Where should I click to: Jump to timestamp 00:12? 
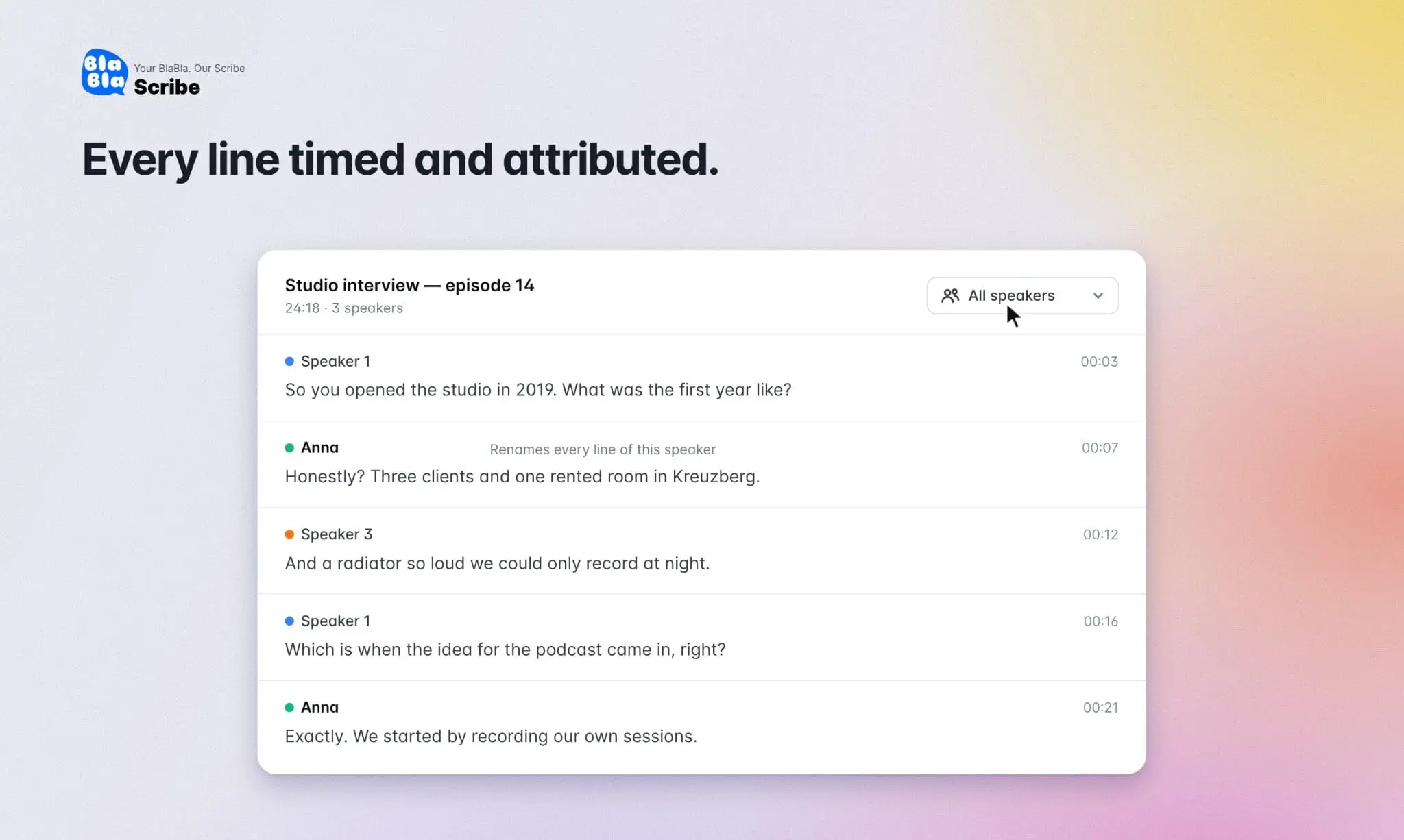[1100, 534]
